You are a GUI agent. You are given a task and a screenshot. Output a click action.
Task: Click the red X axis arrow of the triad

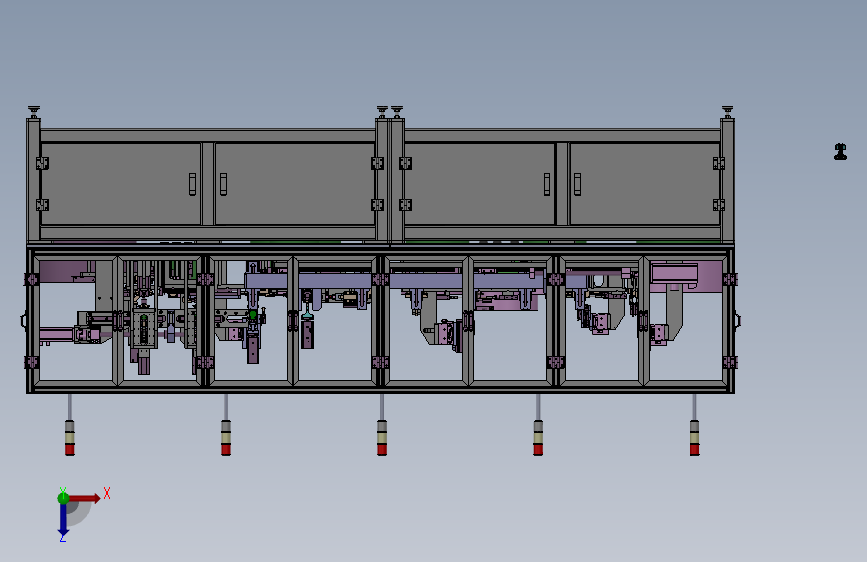click(x=84, y=498)
